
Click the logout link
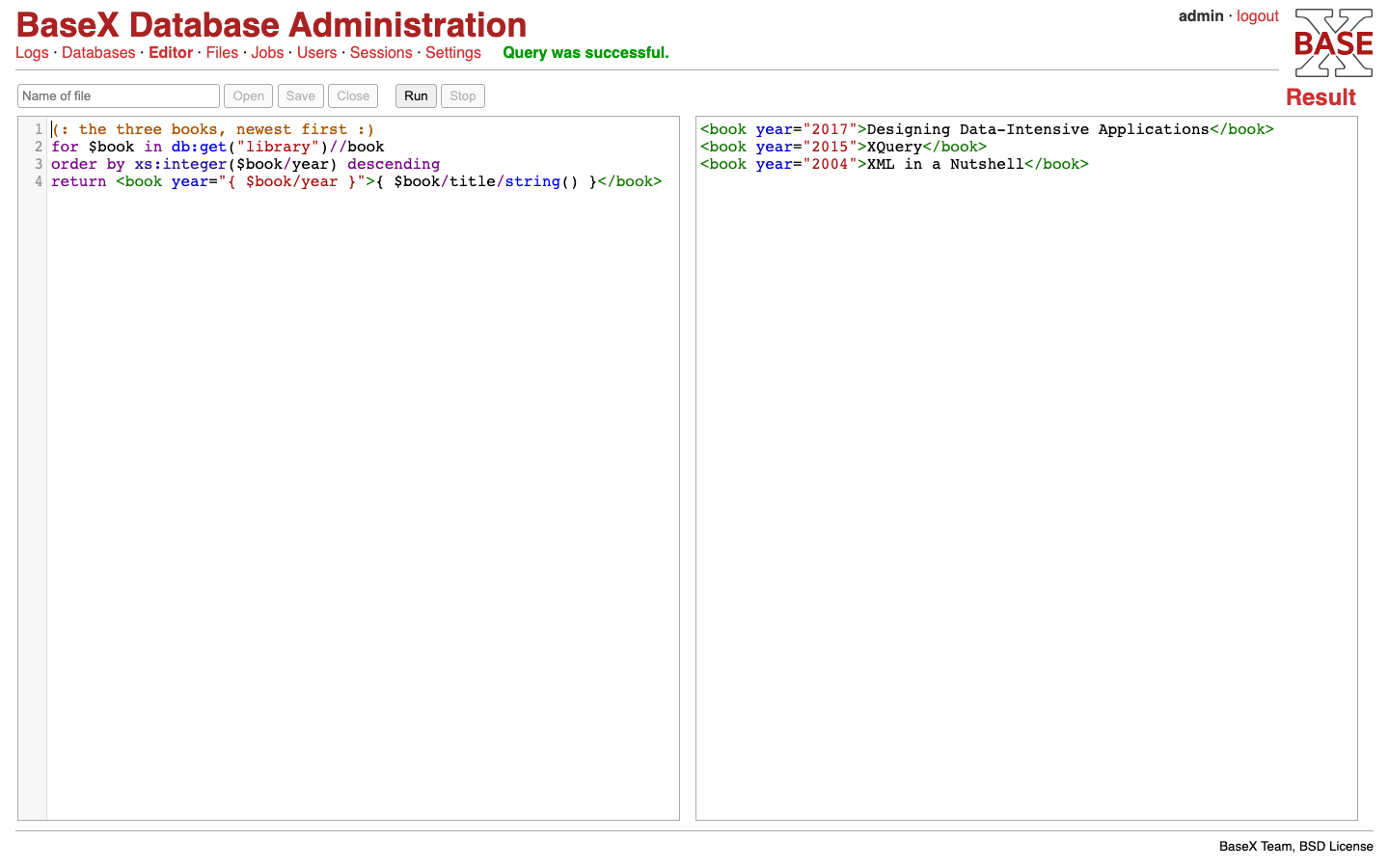pos(1258,16)
